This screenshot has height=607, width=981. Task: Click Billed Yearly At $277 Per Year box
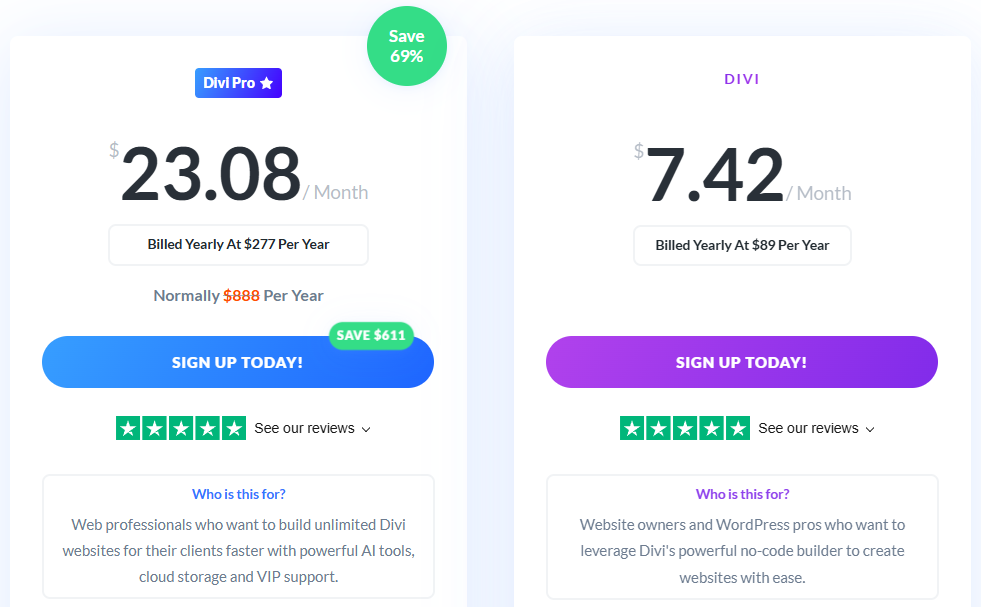[x=238, y=245]
